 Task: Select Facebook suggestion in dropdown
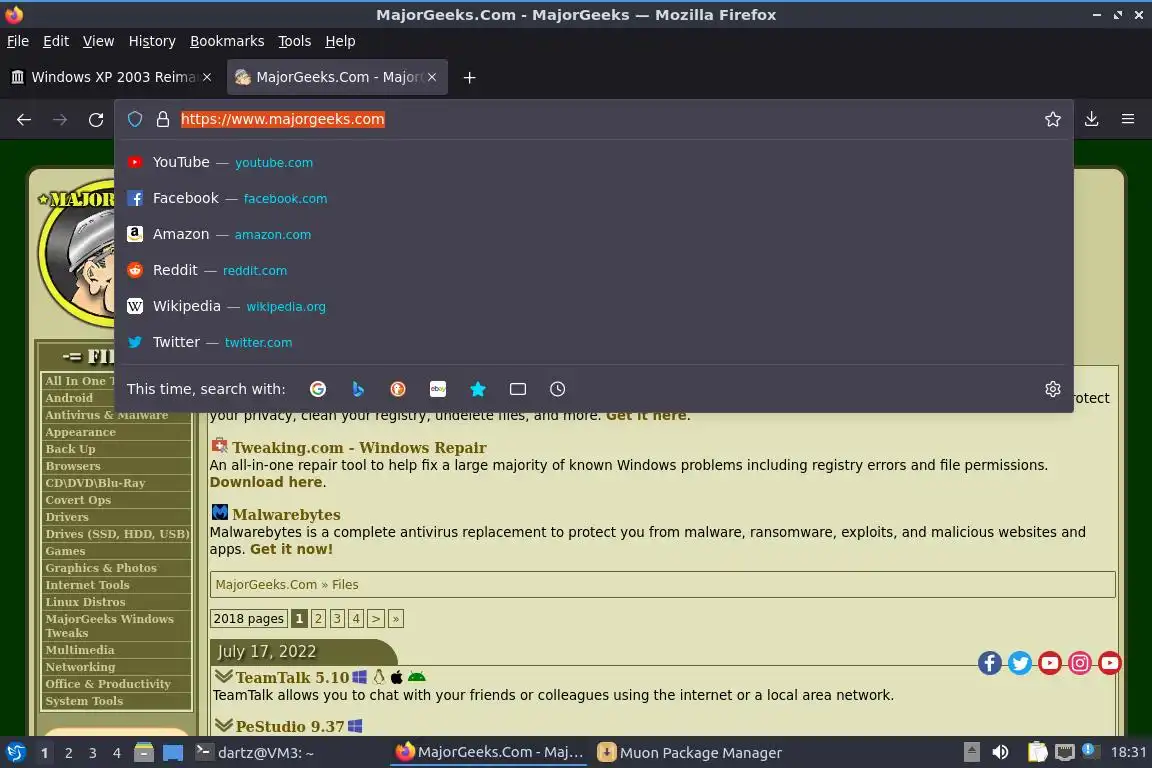594,198
